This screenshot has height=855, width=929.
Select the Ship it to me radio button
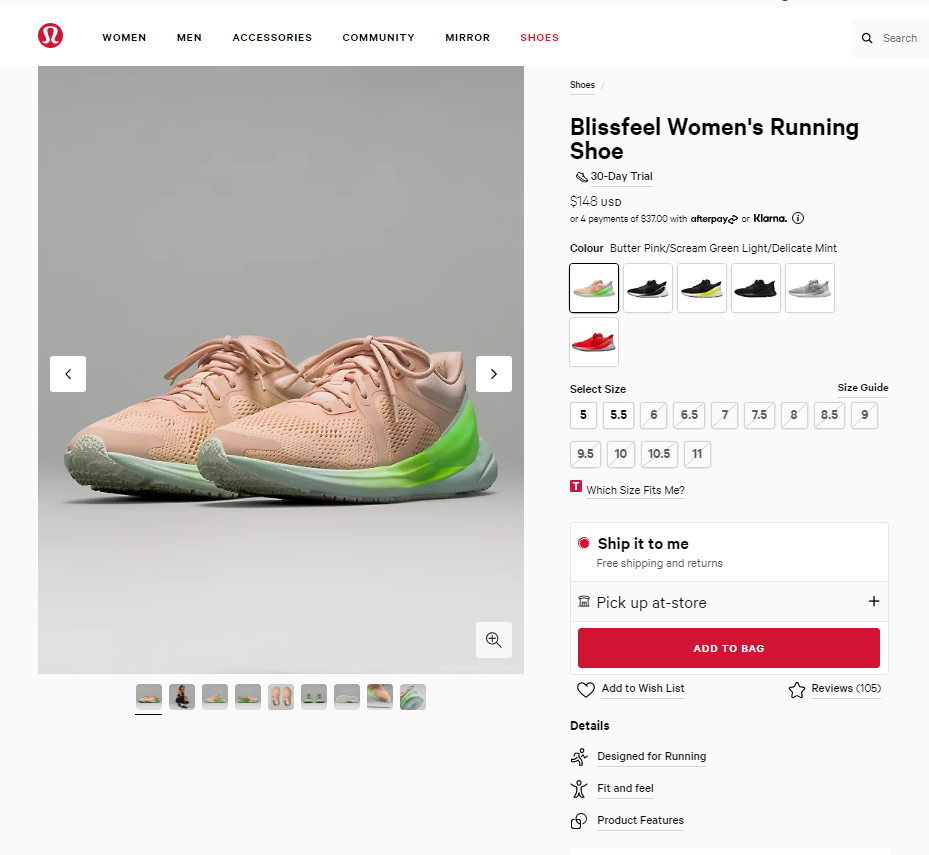click(x=584, y=543)
